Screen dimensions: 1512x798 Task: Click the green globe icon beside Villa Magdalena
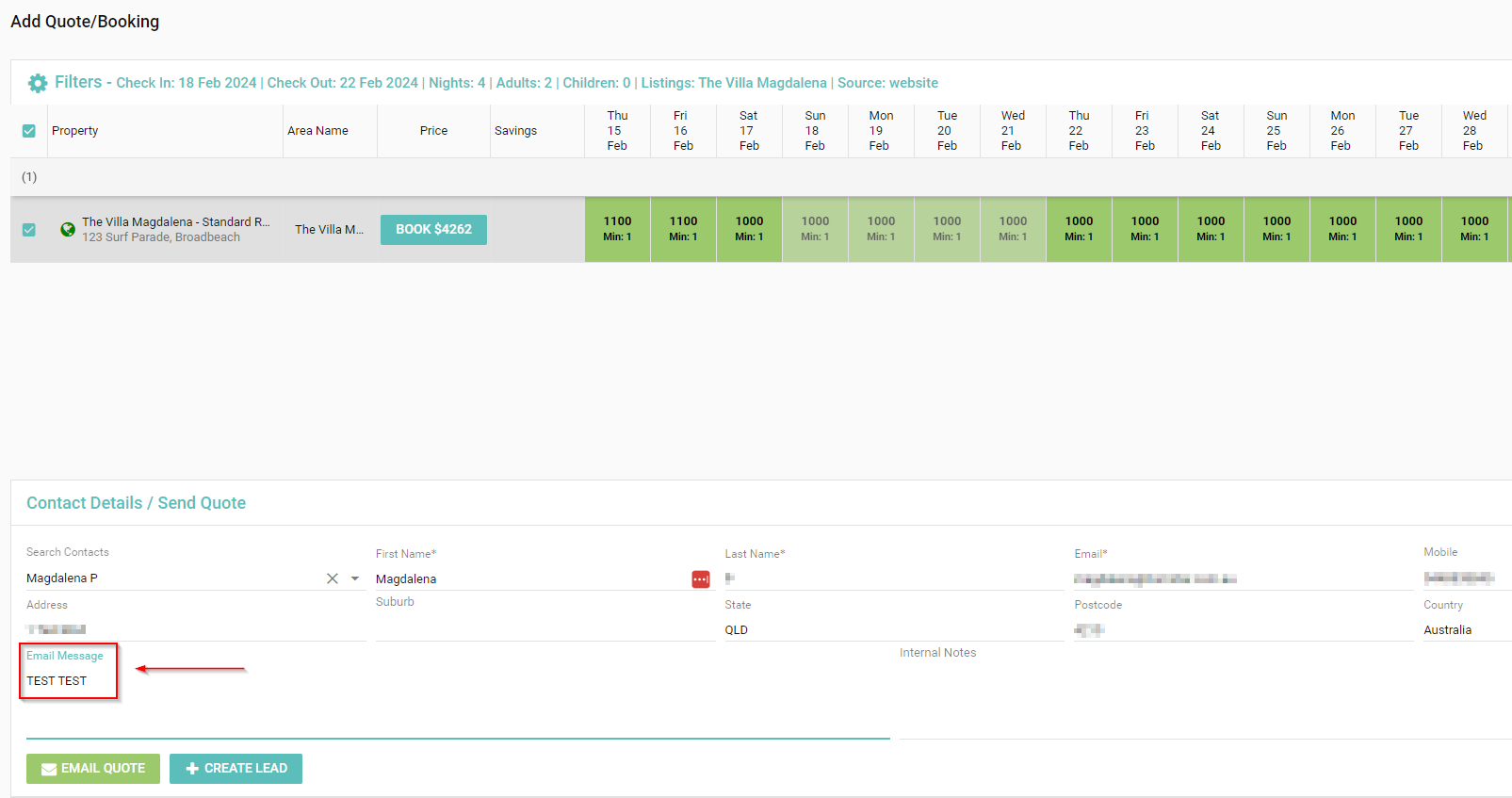point(68,229)
